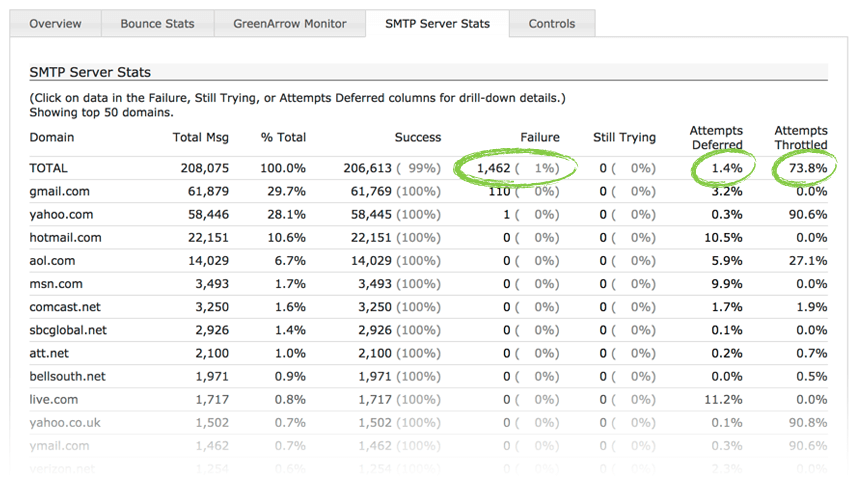Click comcast.net Attempts Deferred 1.7%
Viewport: 858px width, 481px height.
pyautogui.click(x=726, y=307)
